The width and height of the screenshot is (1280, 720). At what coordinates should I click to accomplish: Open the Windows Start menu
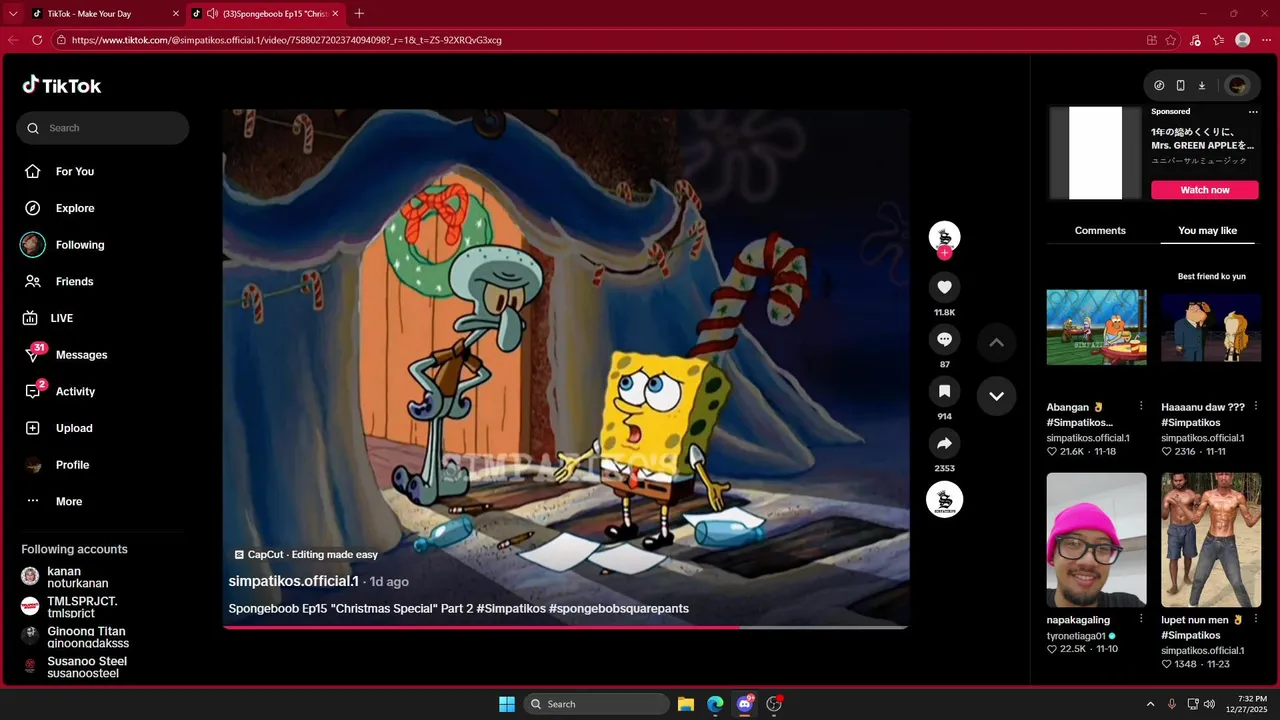point(507,704)
